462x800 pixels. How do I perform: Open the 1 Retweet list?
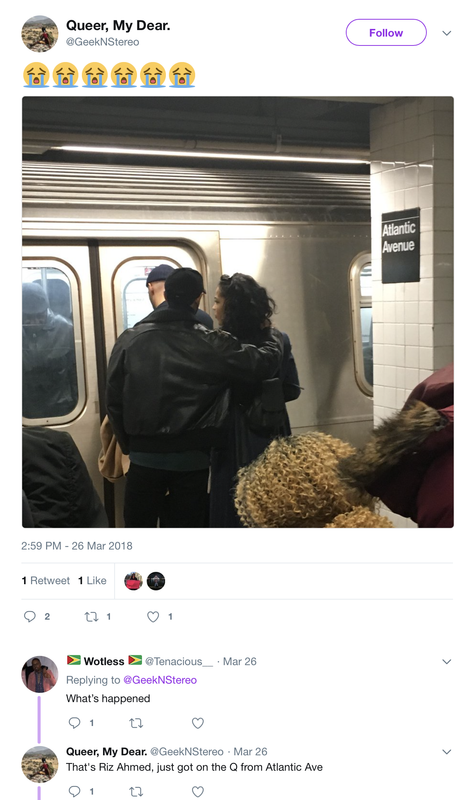[46, 580]
